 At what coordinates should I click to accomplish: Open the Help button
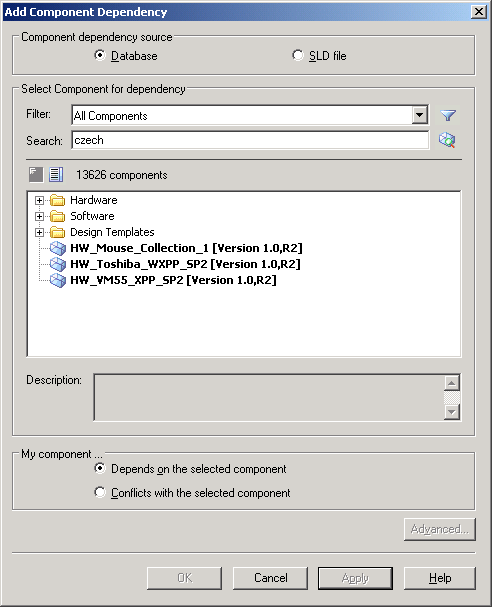(440, 578)
